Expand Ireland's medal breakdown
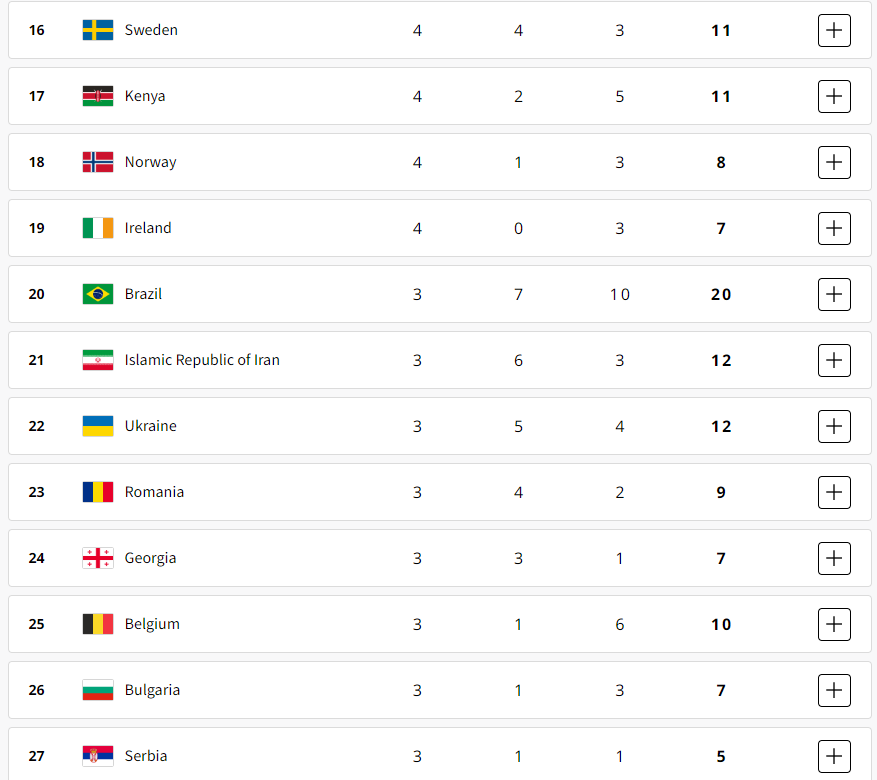The height and width of the screenshot is (780, 877). pyautogui.click(x=834, y=228)
